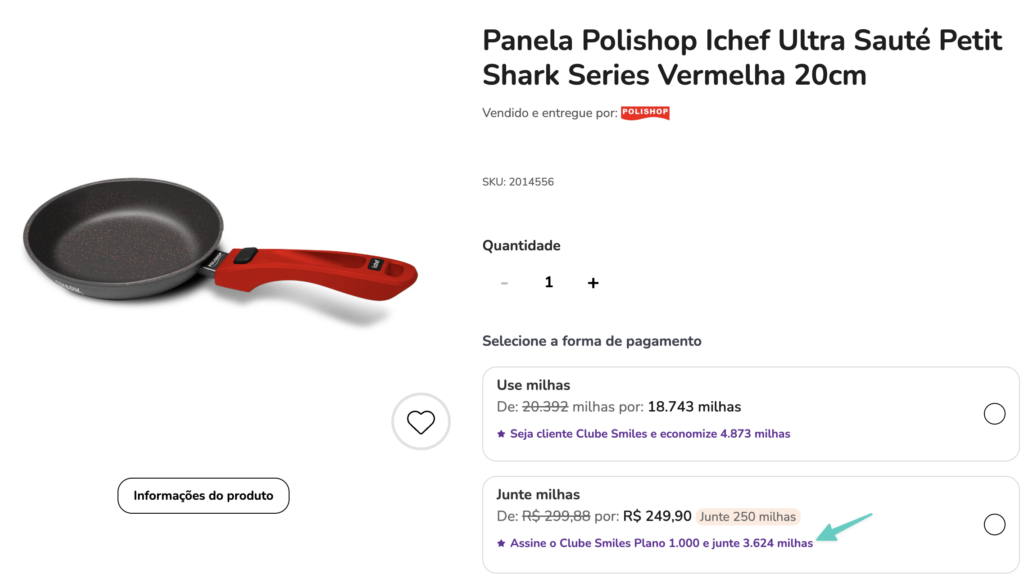
Task: Decrease quantity with the minus button
Action: click(x=504, y=283)
